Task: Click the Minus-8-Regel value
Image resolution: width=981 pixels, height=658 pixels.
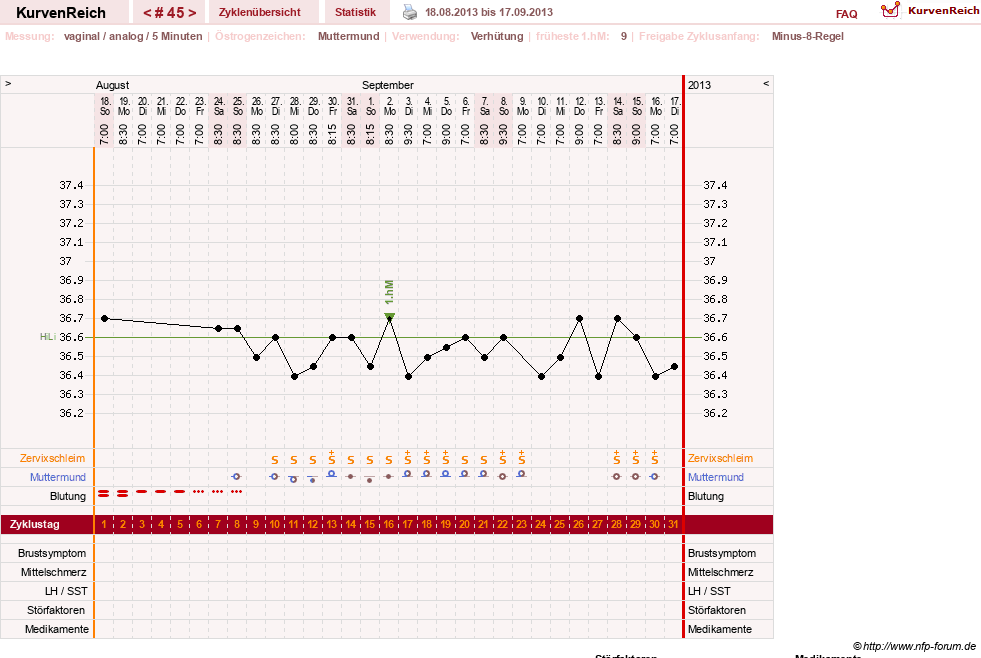Action: tap(807, 36)
